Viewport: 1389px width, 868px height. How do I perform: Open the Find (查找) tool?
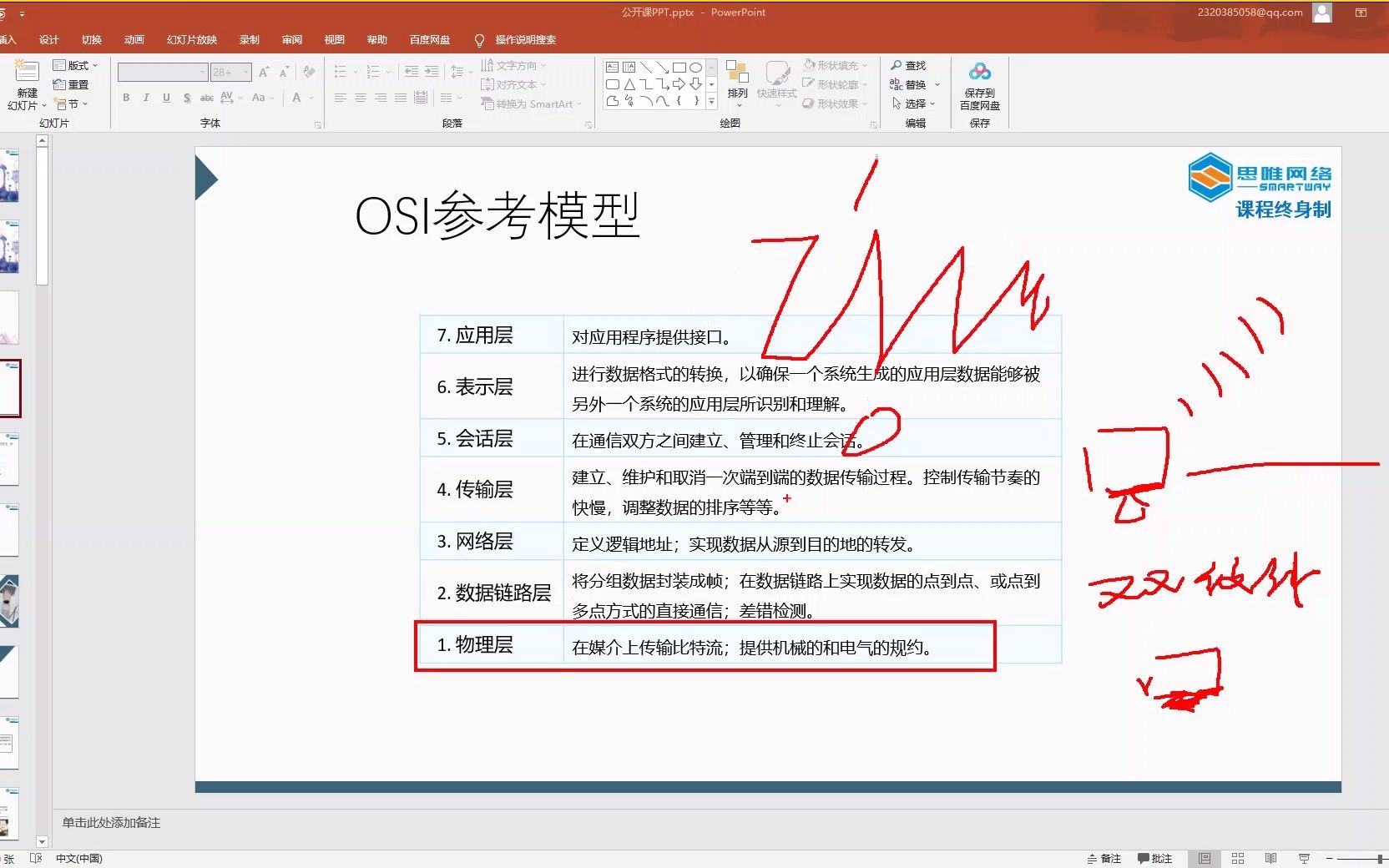pyautogui.click(x=910, y=65)
